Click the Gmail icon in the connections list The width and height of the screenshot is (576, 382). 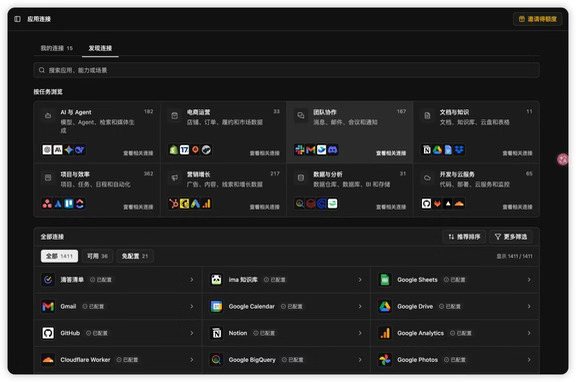tap(48, 306)
